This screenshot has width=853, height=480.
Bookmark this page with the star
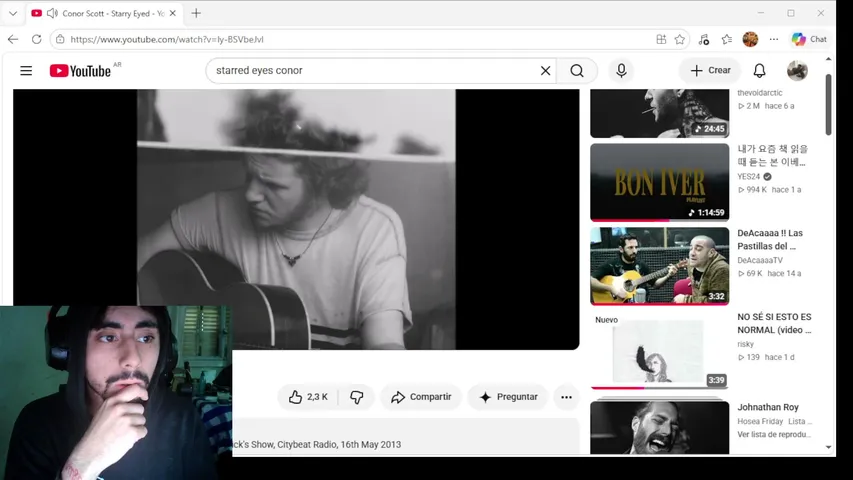(x=679, y=39)
